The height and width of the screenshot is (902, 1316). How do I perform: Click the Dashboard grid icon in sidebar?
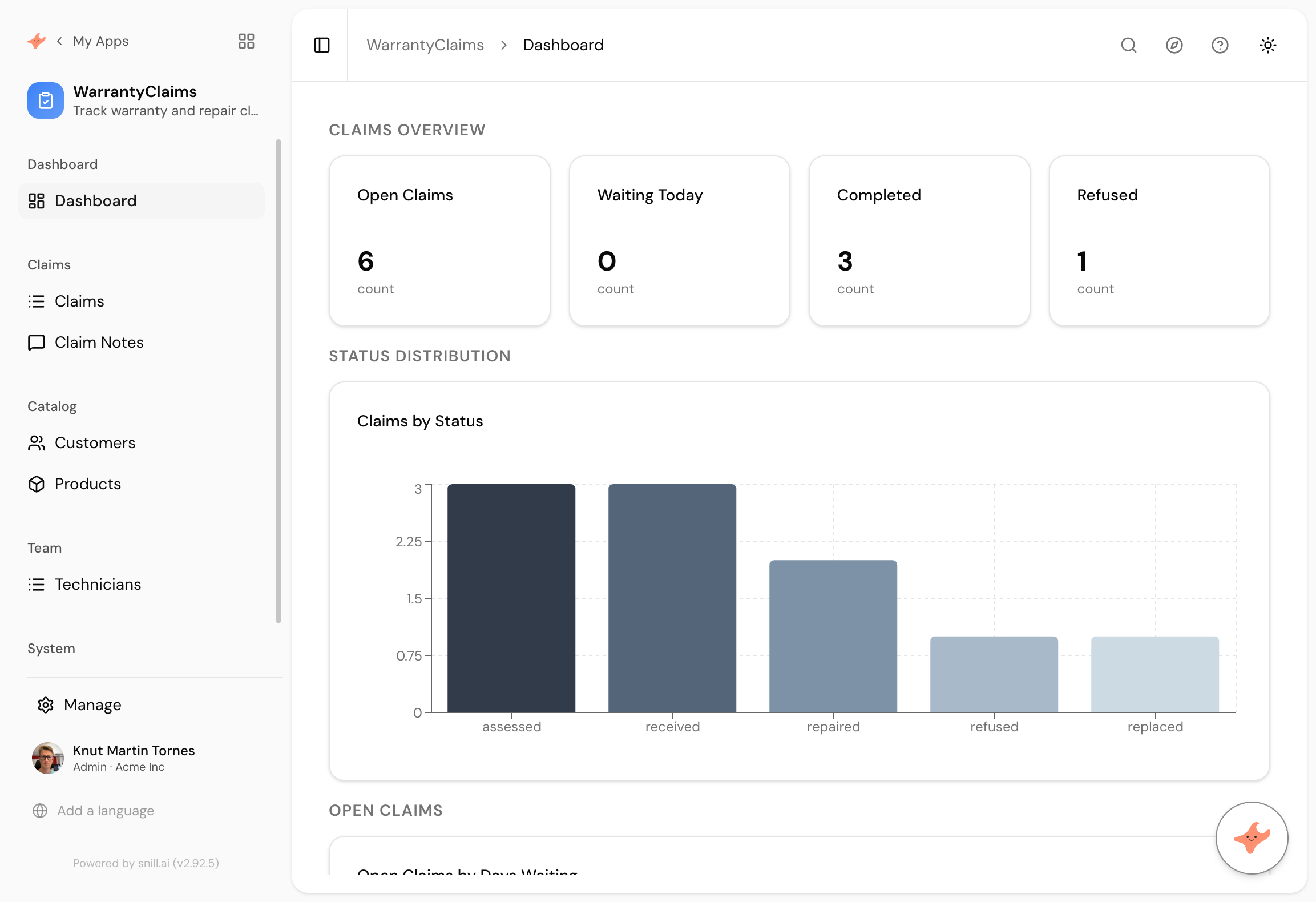37,201
